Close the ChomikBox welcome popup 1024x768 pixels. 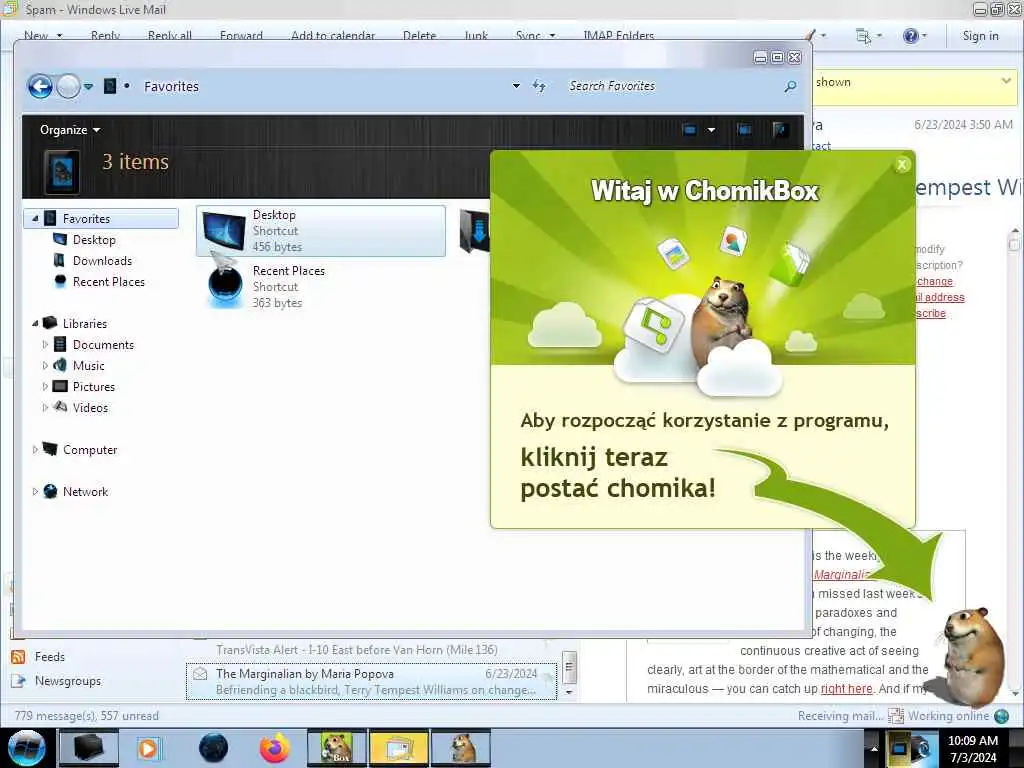point(902,165)
